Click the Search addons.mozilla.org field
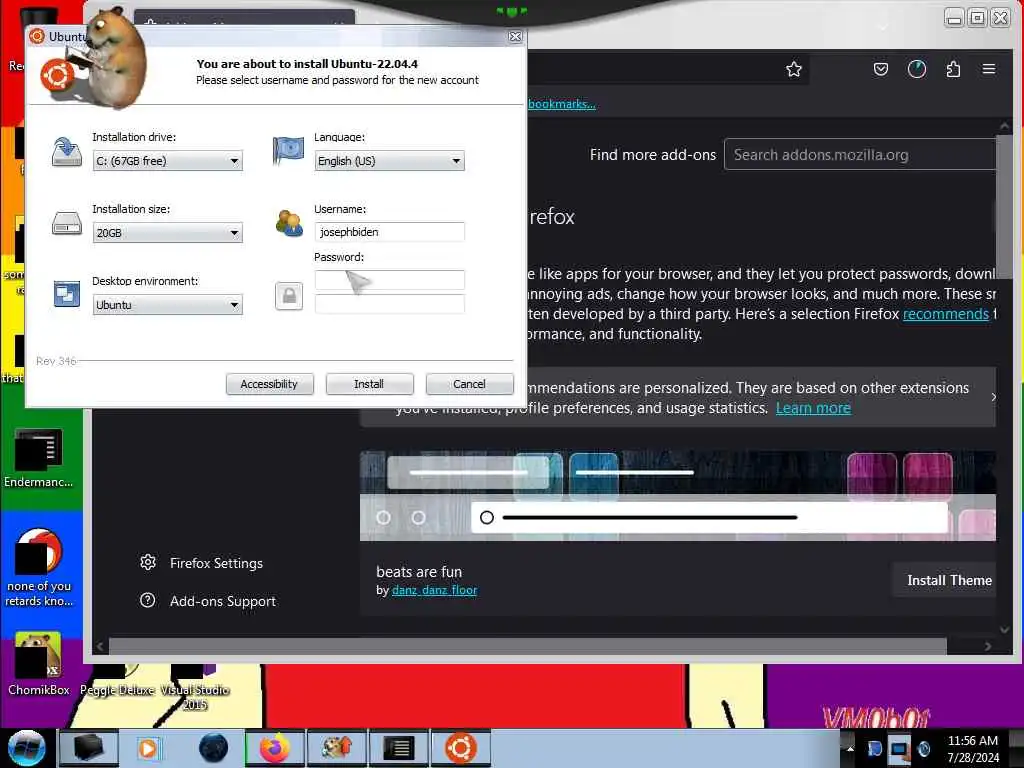1024x768 pixels. tap(860, 155)
